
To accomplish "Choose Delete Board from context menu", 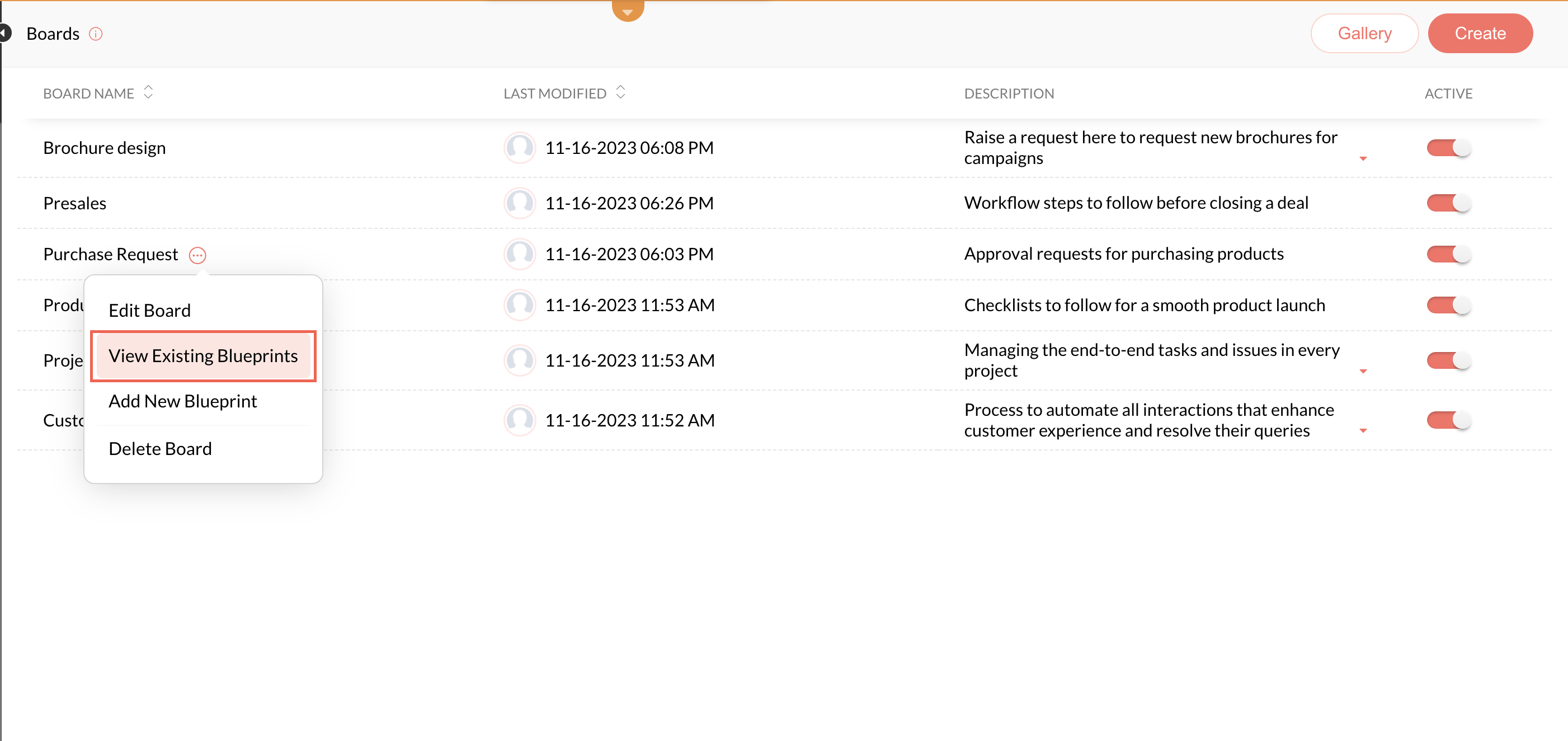I will tap(160, 449).
